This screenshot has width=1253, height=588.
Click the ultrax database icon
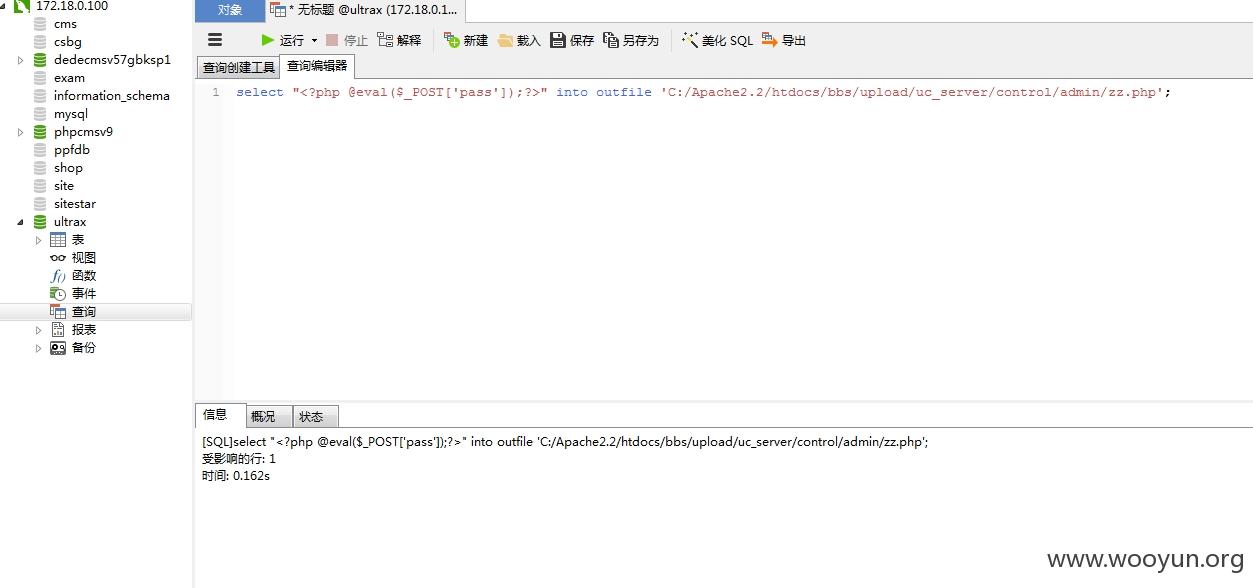40,222
